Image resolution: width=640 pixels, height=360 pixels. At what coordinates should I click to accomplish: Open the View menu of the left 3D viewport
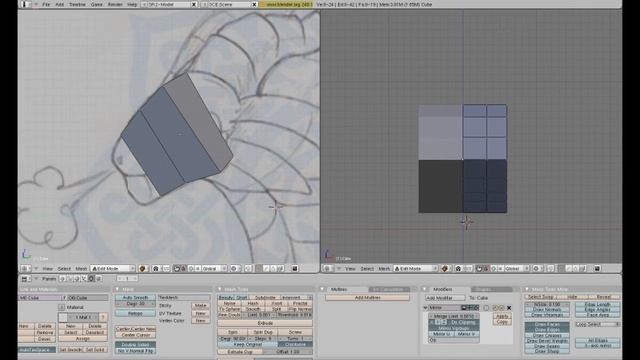tap(48, 269)
